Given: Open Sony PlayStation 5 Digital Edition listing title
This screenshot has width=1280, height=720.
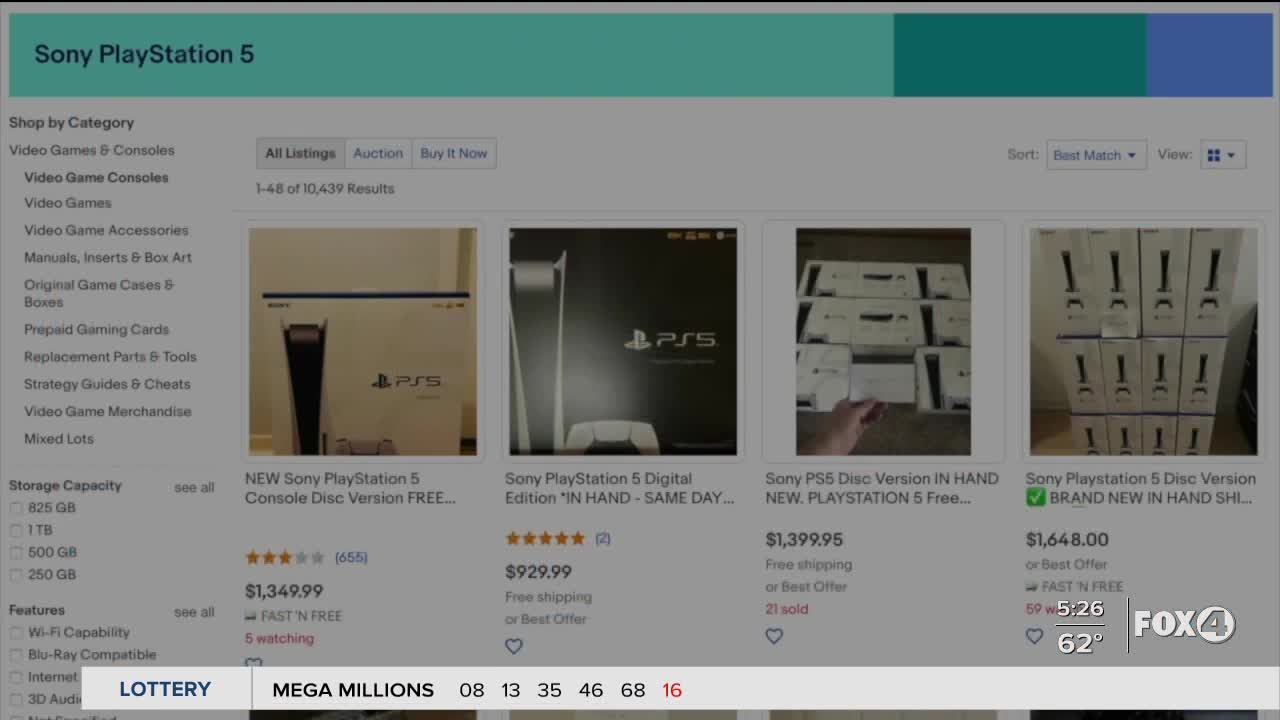Looking at the screenshot, I should (x=619, y=488).
